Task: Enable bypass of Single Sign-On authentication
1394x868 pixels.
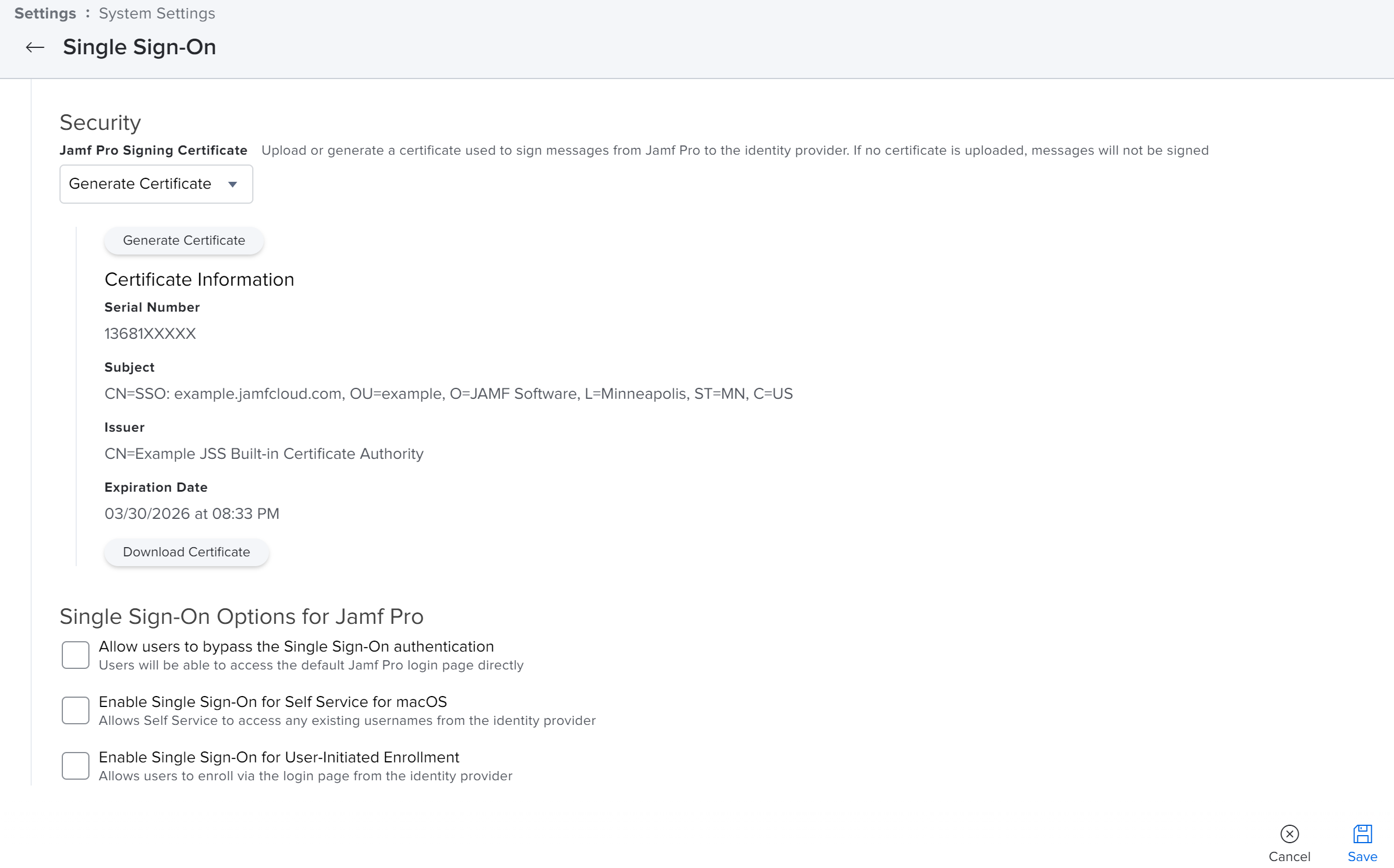Action: (x=76, y=655)
